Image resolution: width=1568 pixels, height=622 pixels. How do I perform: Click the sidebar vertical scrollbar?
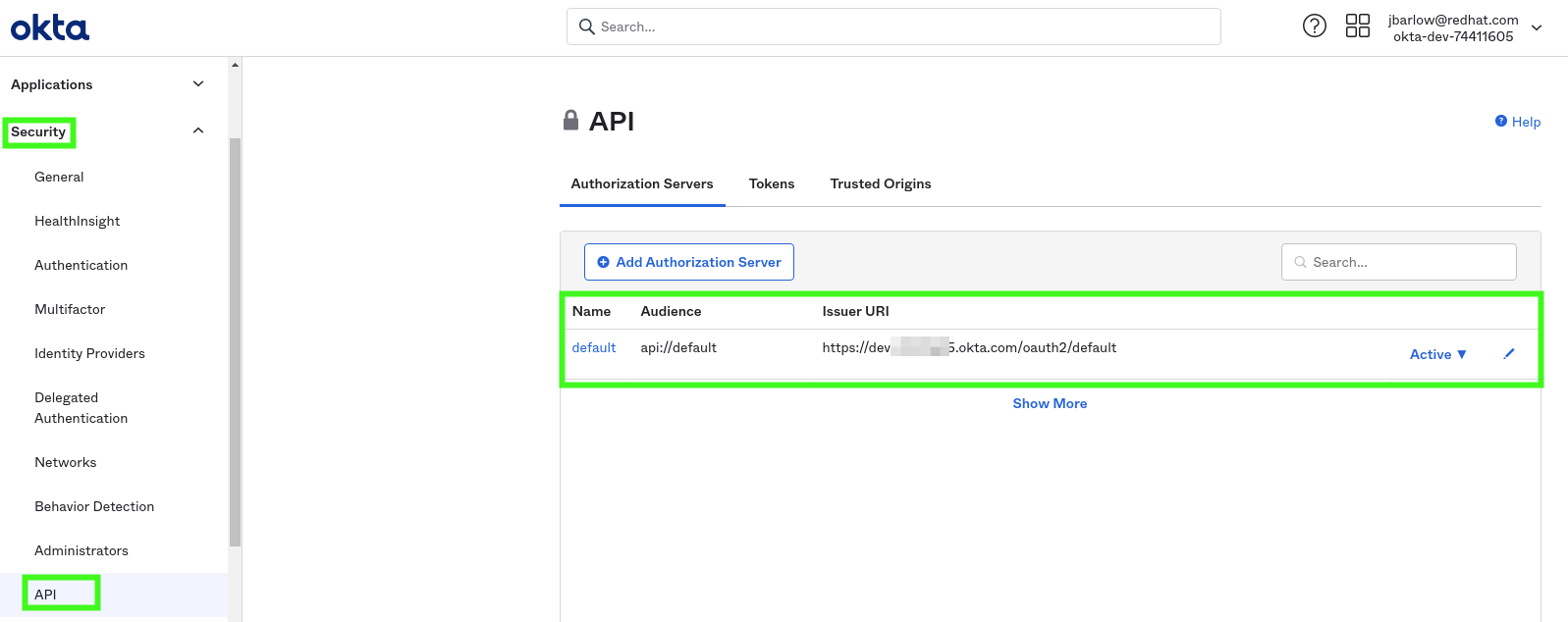[235, 341]
